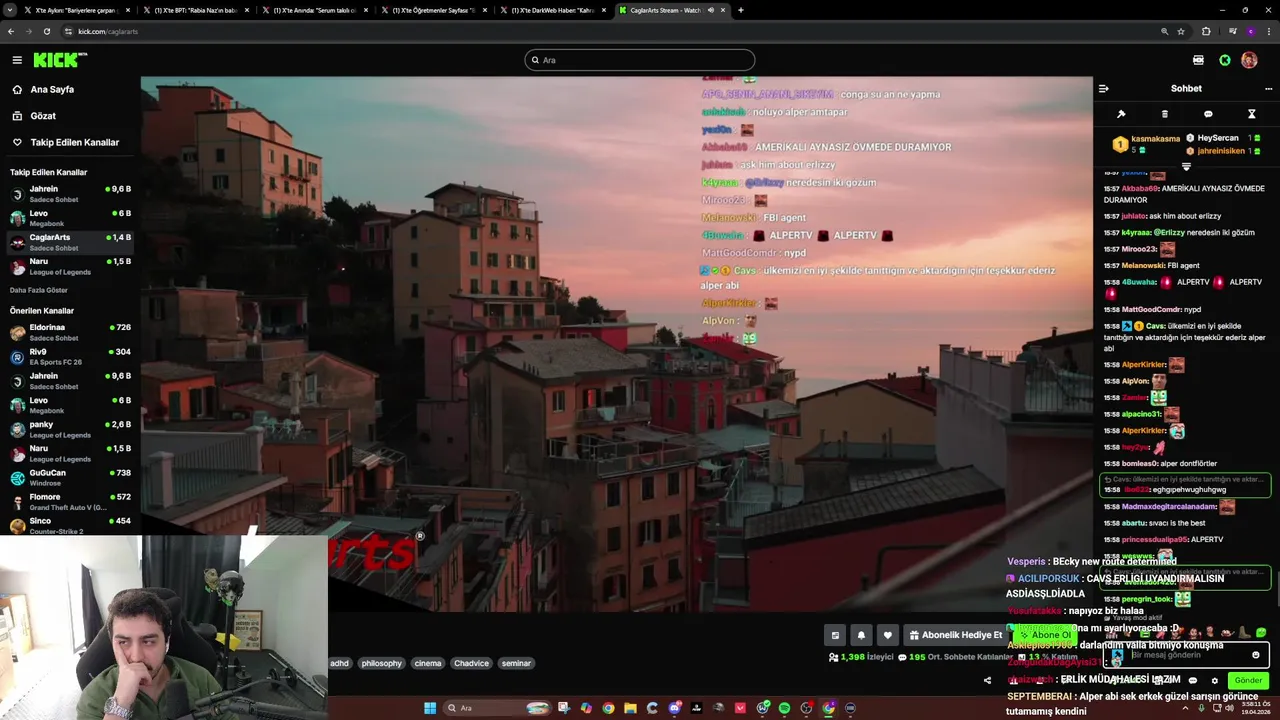Image resolution: width=1280 pixels, height=720 pixels.
Task: Send the message with Gönder button
Action: pos(1248,680)
